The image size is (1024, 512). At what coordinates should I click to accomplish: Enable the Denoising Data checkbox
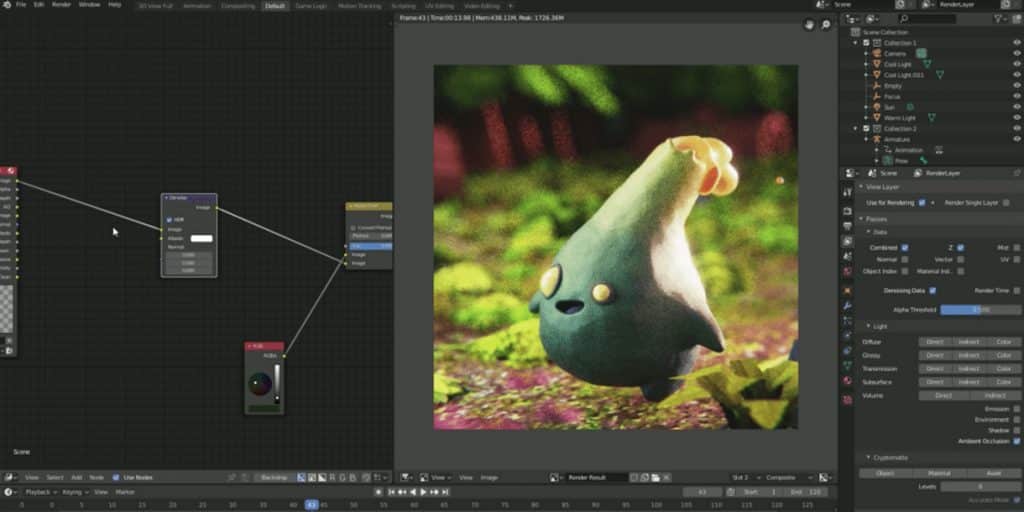933,290
